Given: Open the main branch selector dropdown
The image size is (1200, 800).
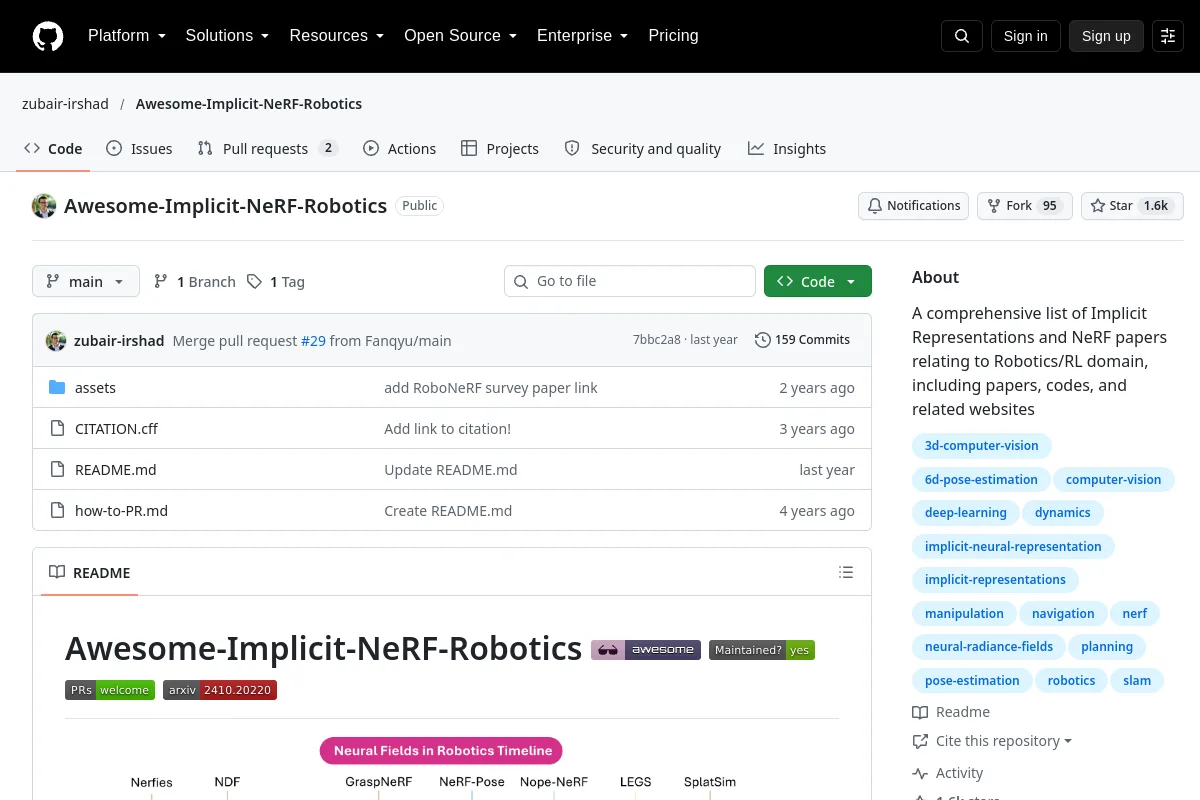Looking at the screenshot, I should click(86, 282).
